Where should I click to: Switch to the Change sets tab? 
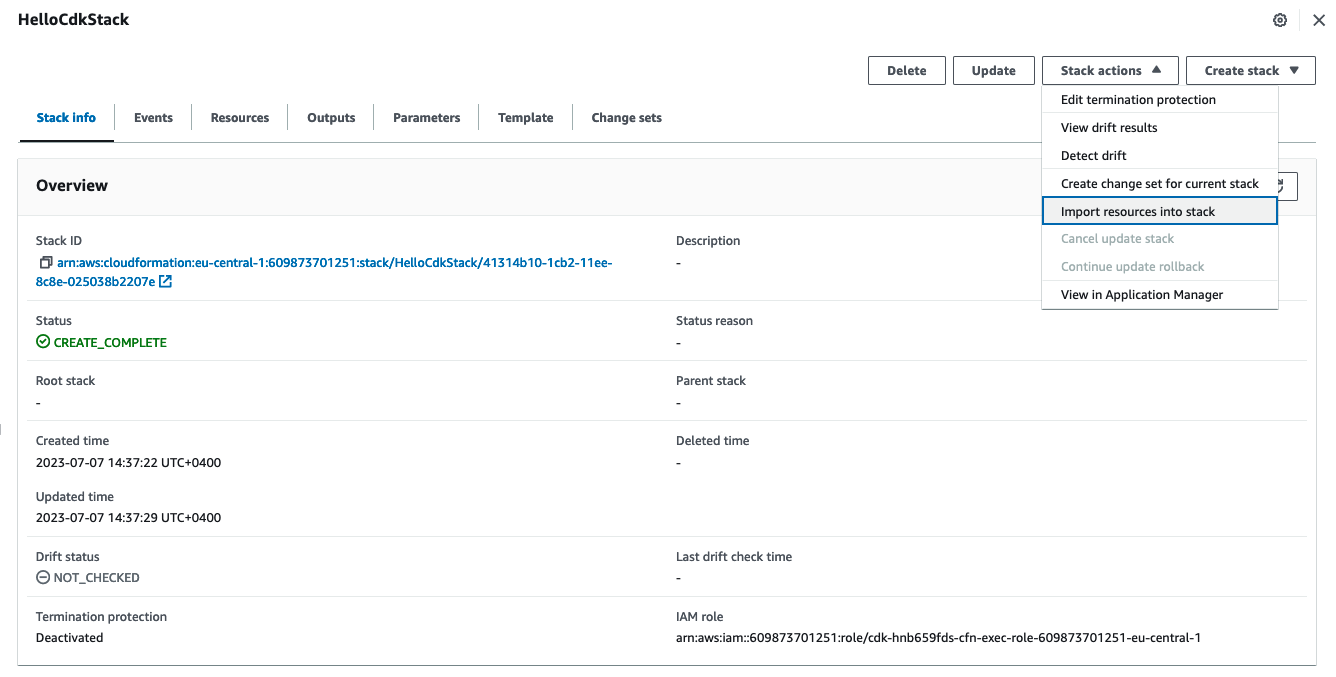point(626,117)
